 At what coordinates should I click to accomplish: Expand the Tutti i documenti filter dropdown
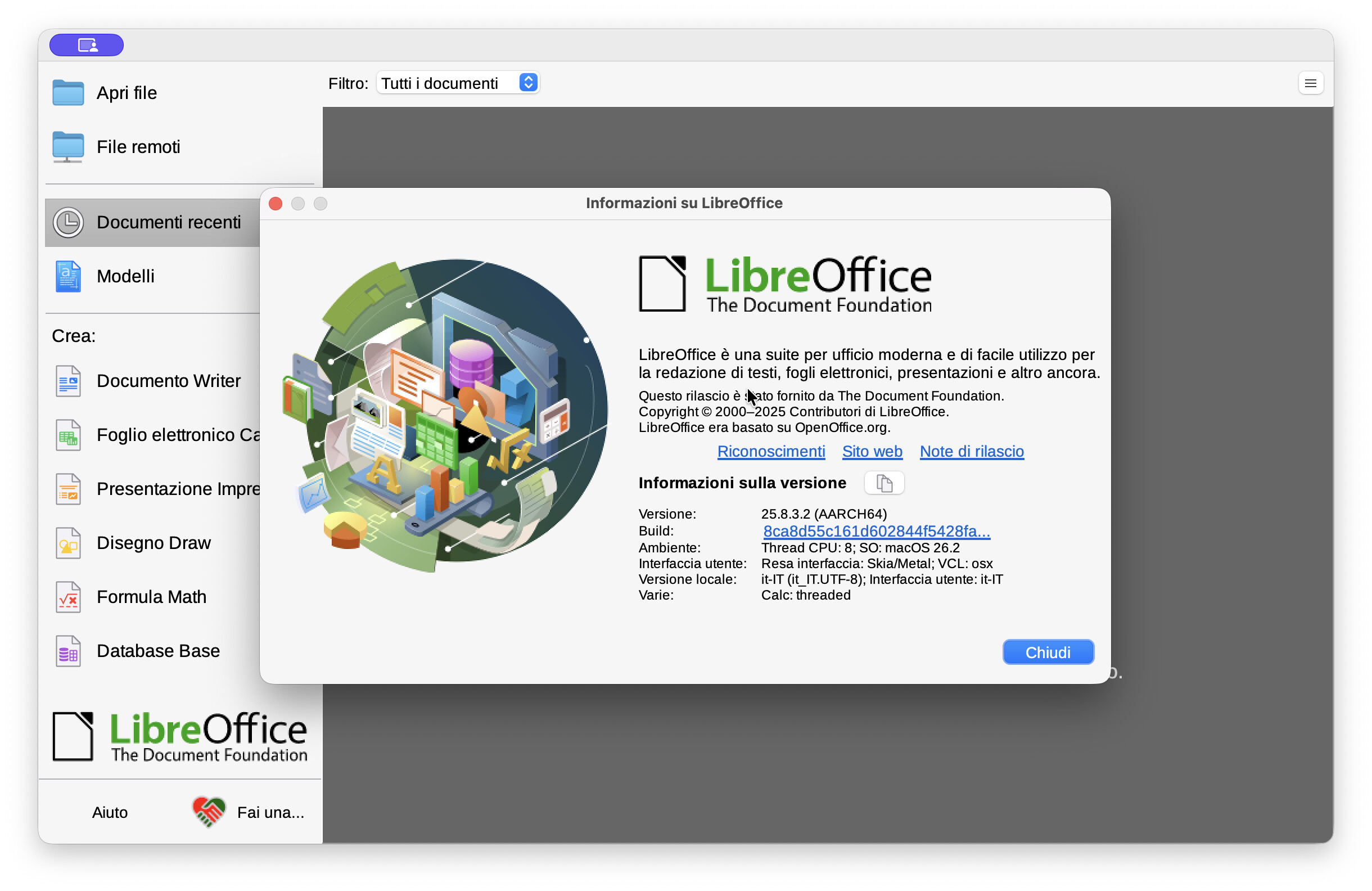click(458, 83)
